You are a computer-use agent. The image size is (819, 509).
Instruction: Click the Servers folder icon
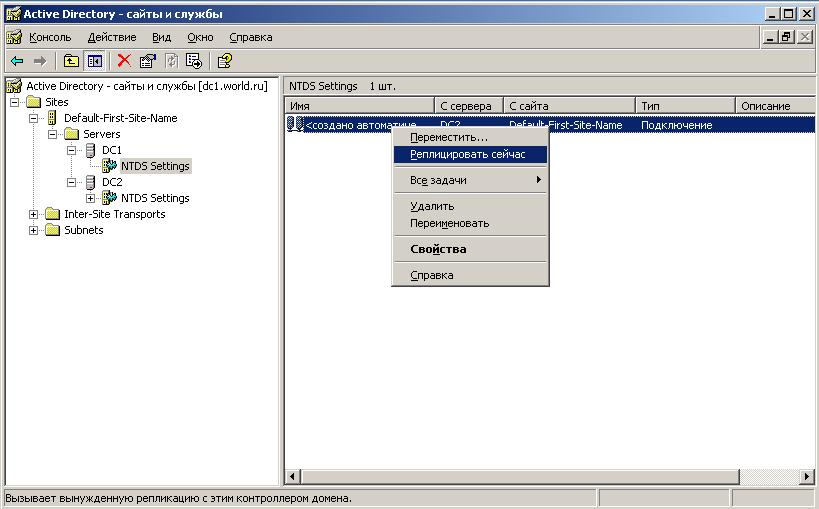coord(72,134)
